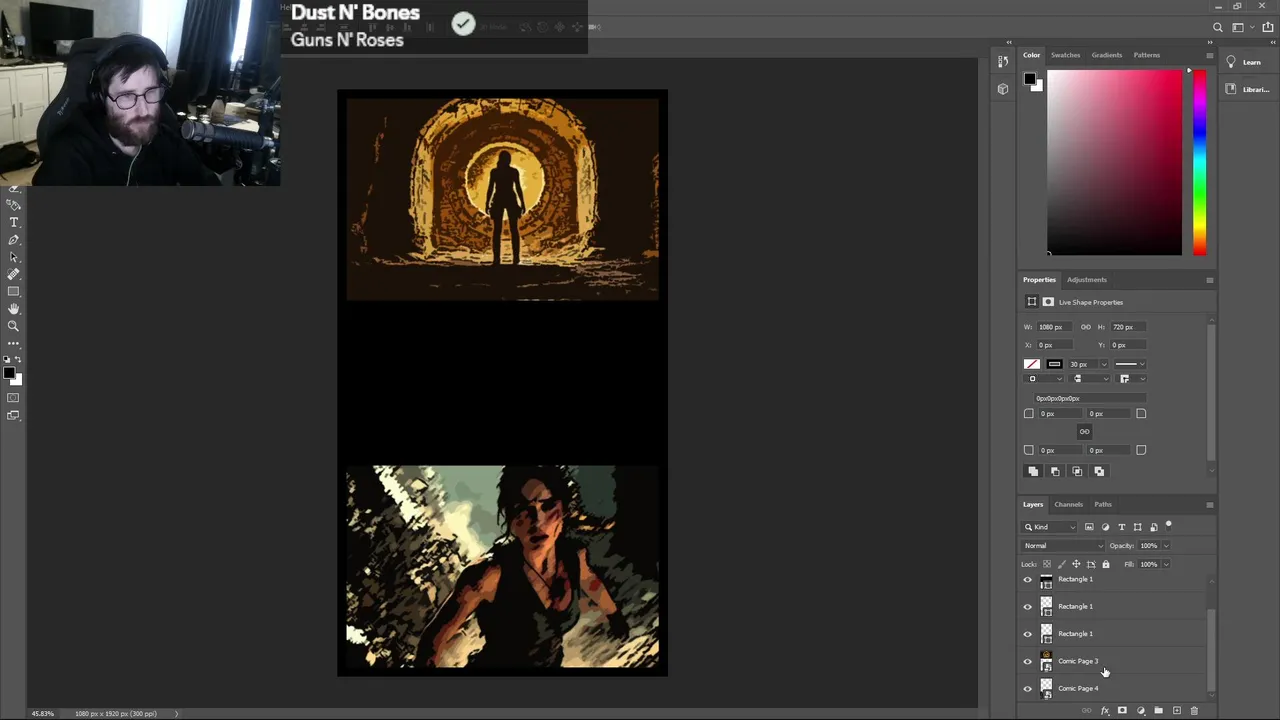Open the Adjustments tab
This screenshot has height=720, width=1280.
coord(1087,280)
